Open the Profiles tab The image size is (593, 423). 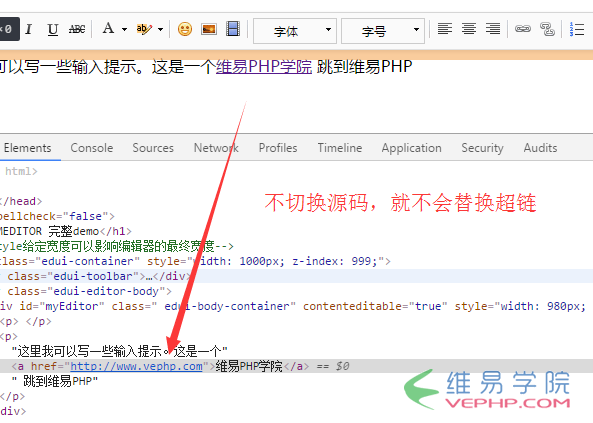tap(278, 148)
